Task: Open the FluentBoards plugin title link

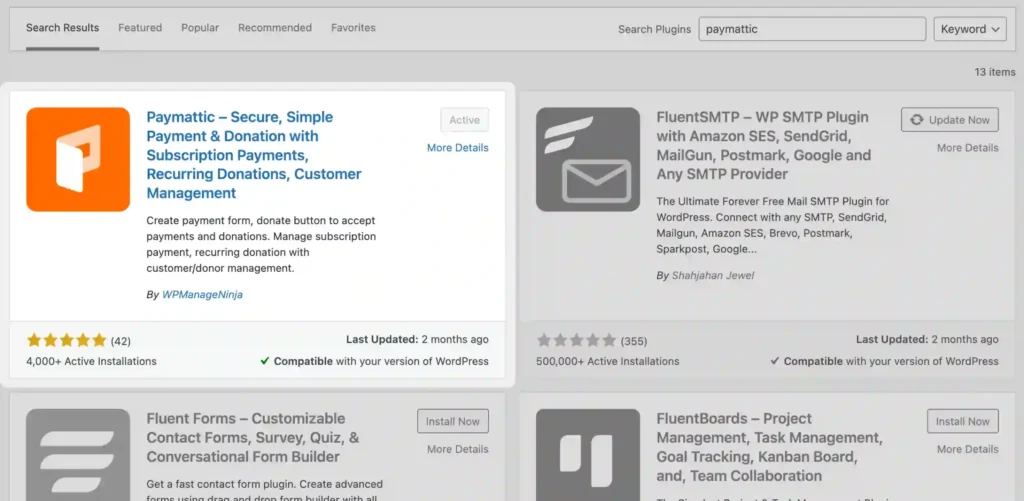Action: tap(769, 447)
